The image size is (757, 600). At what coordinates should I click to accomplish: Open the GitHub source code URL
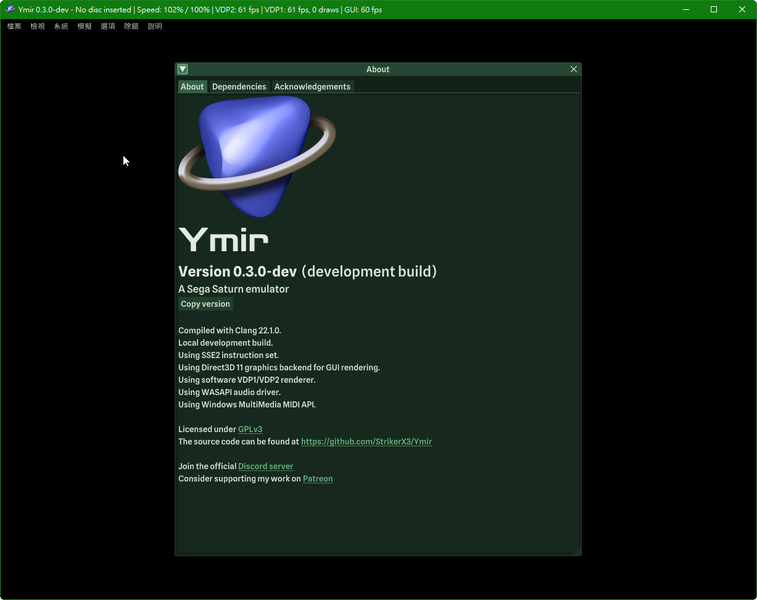[366, 441]
